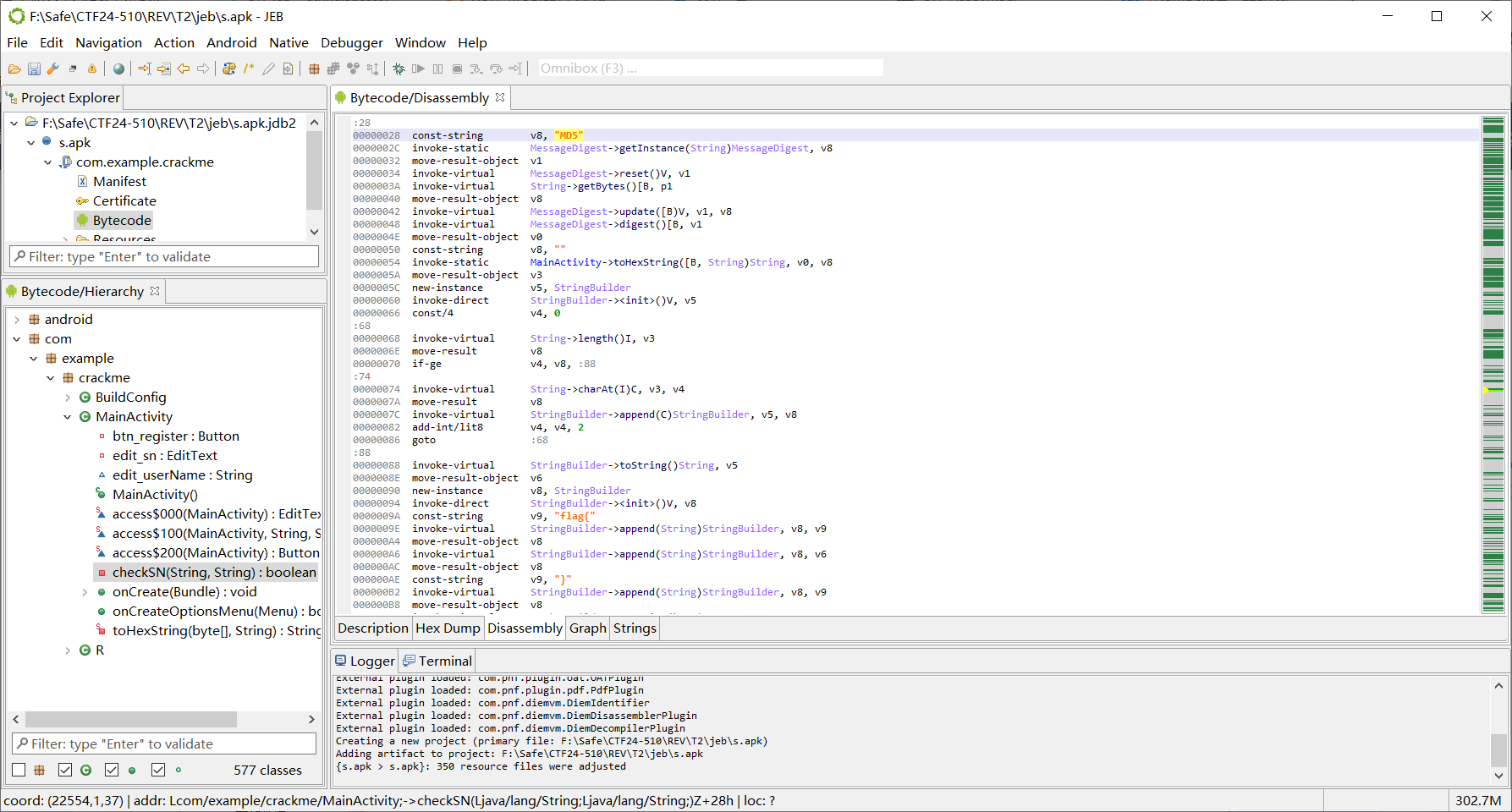
Task: Click the Rename pencil toolbar icon
Action: click(x=268, y=69)
